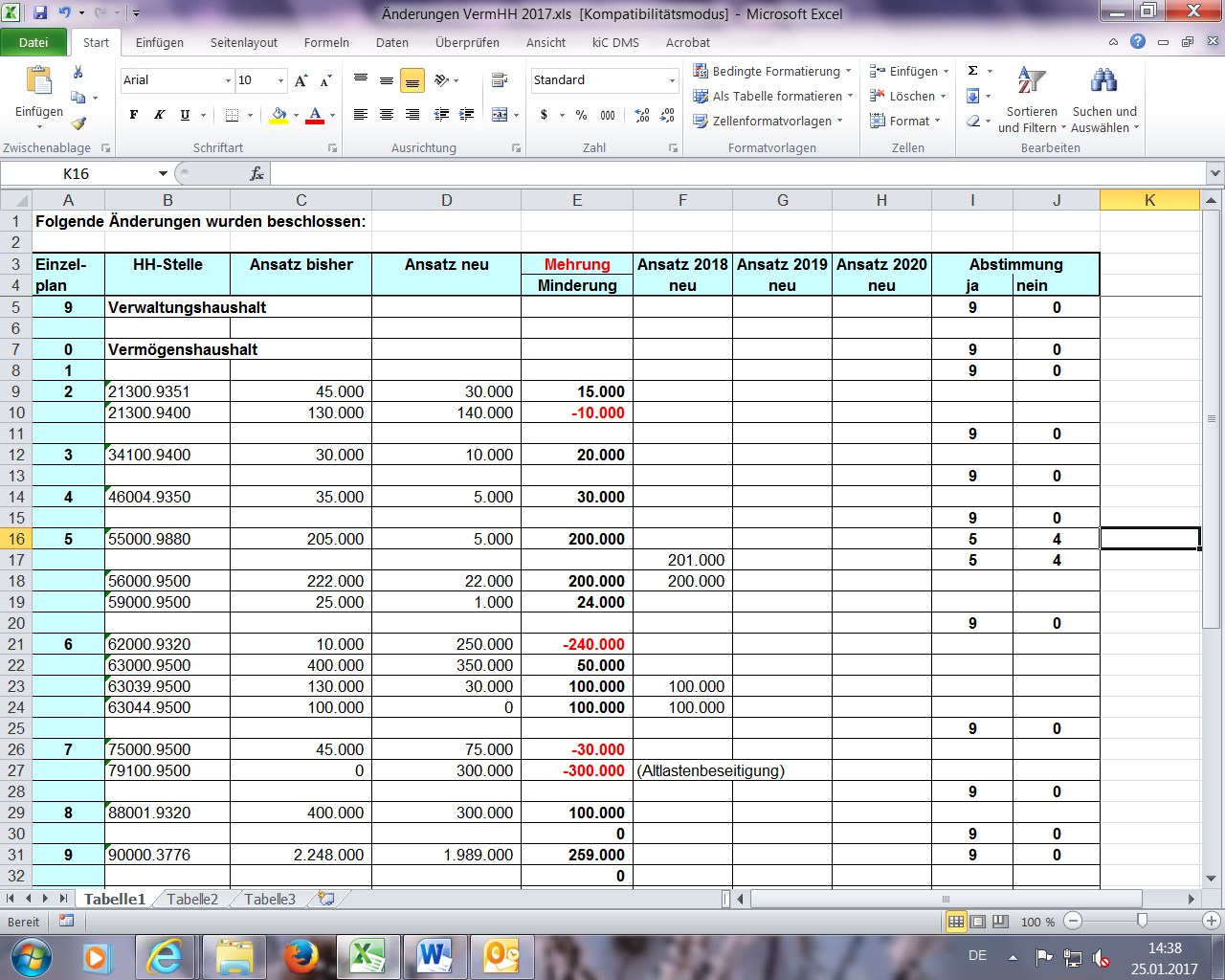The image size is (1225, 980).
Task: Click the text orientation icon
Action: click(441, 80)
